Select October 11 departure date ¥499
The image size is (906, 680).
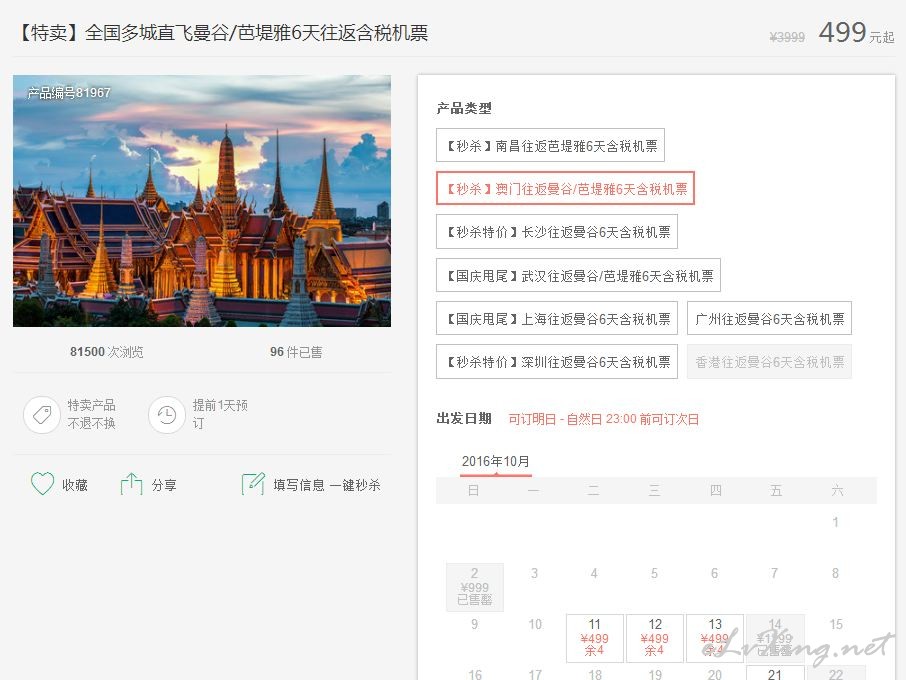595,638
